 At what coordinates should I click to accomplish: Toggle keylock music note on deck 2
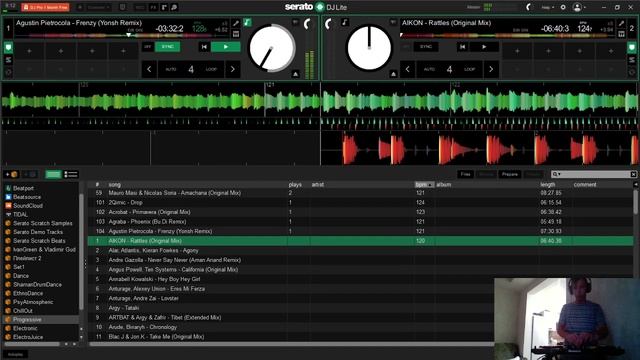tap(344, 22)
